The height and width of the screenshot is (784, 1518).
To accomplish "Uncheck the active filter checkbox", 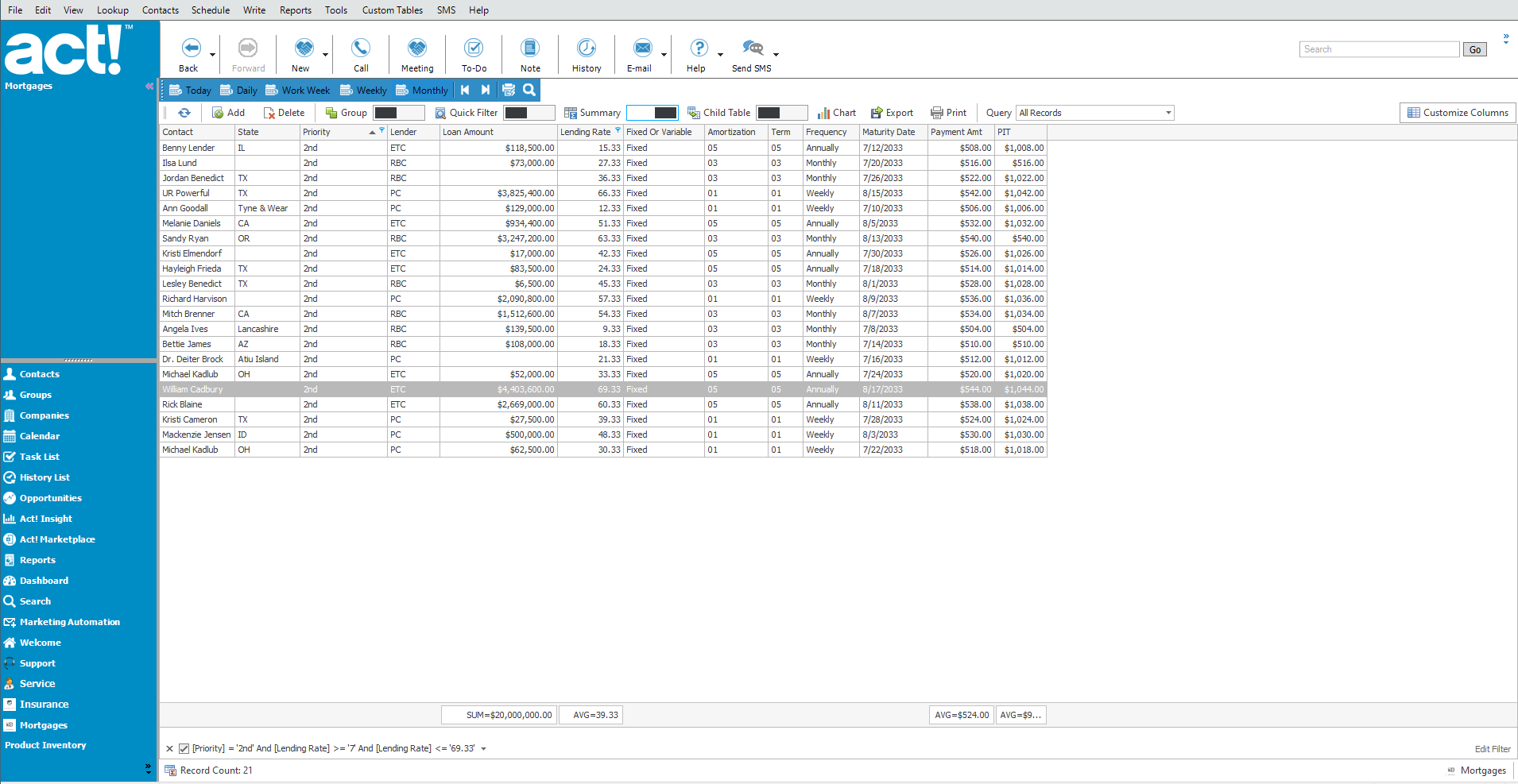I will point(184,748).
